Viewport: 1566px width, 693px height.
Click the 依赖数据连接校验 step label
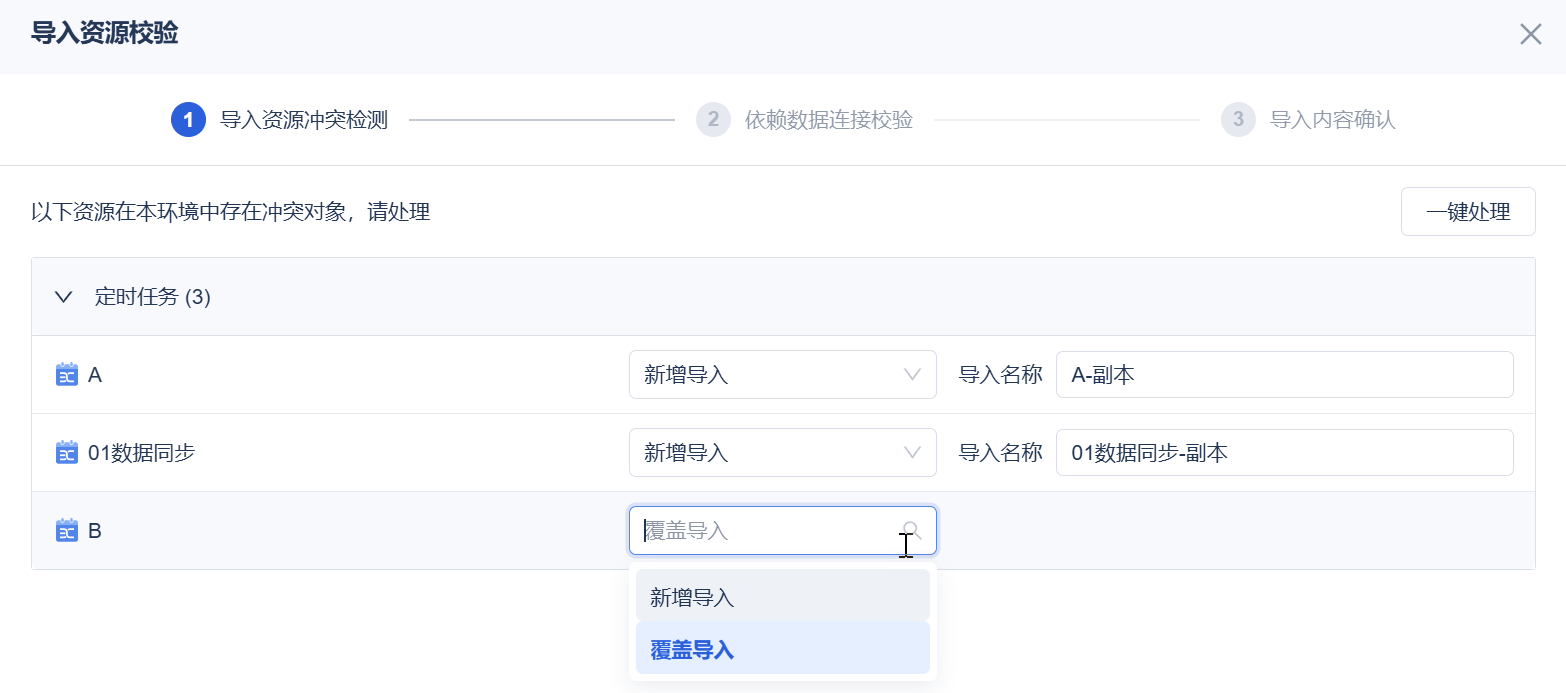tap(829, 120)
